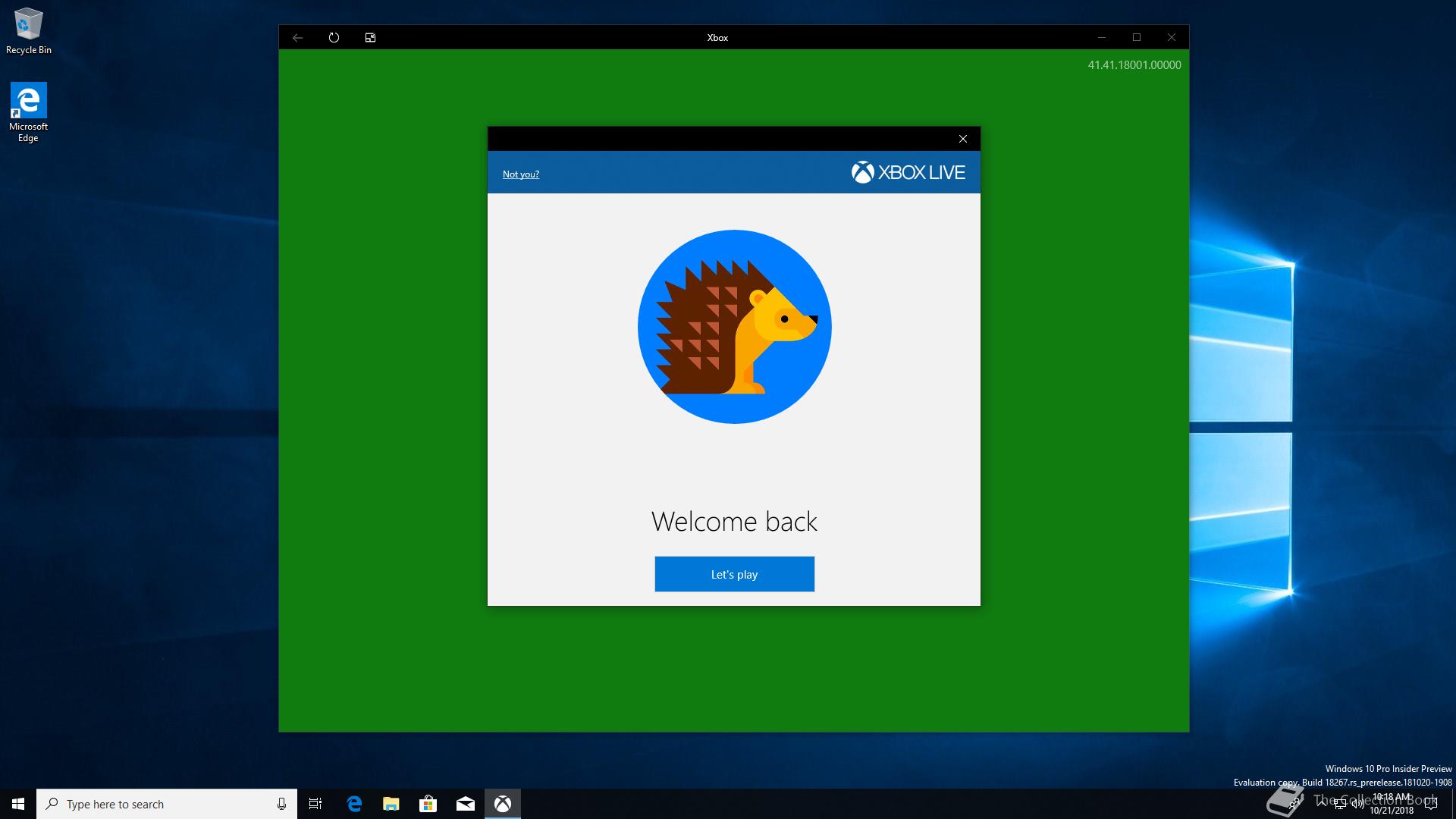
Task: Open Task View
Action: pyautogui.click(x=315, y=804)
